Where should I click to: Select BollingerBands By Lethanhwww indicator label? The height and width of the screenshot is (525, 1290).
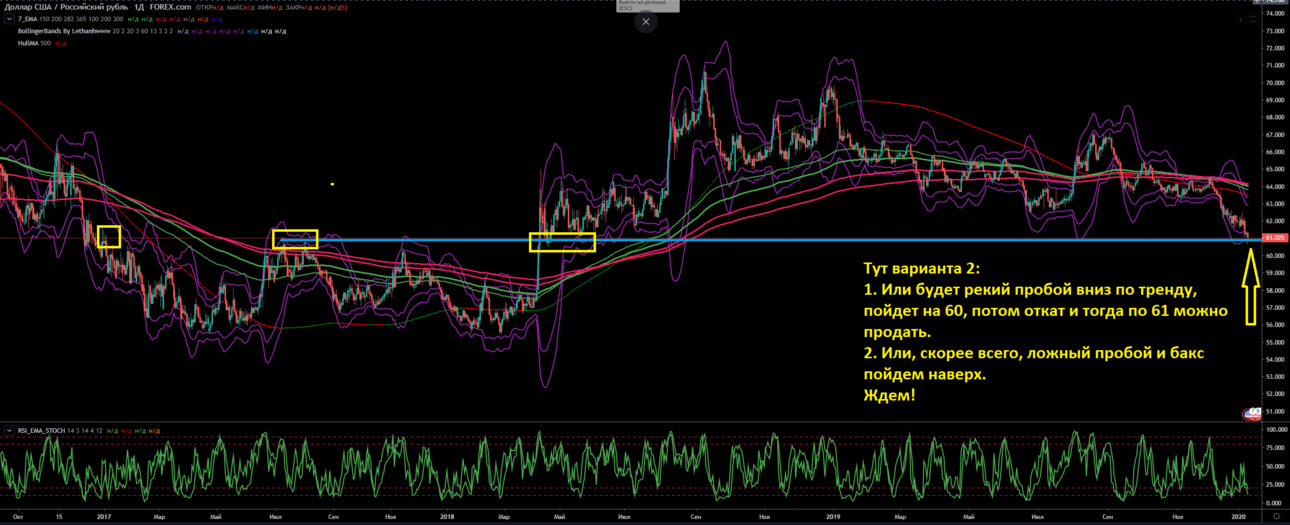tap(64, 31)
